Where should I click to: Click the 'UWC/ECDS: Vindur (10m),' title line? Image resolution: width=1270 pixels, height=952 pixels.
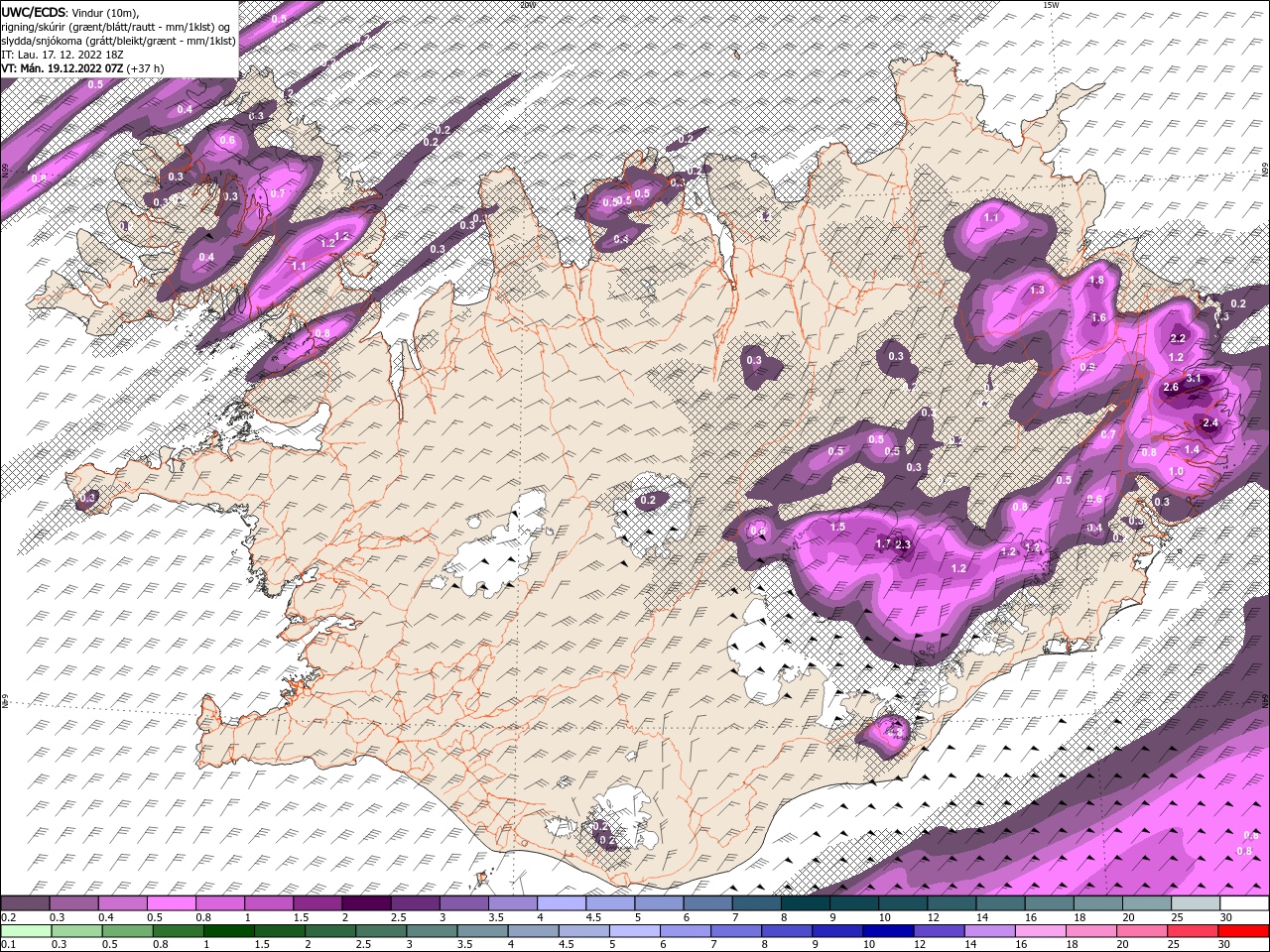[x=70, y=12]
